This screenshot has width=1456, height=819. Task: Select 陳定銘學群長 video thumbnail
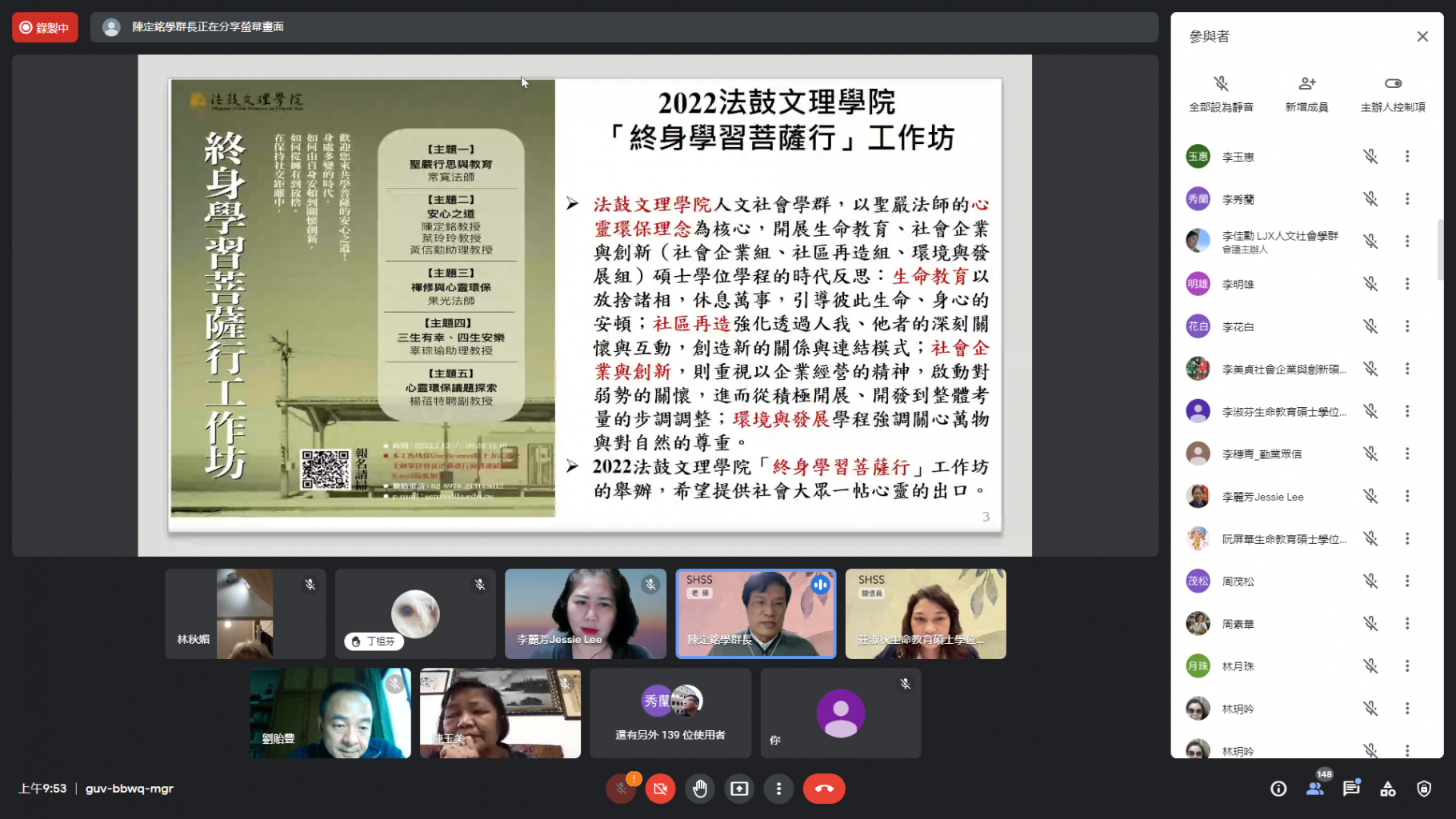coord(756,613)
